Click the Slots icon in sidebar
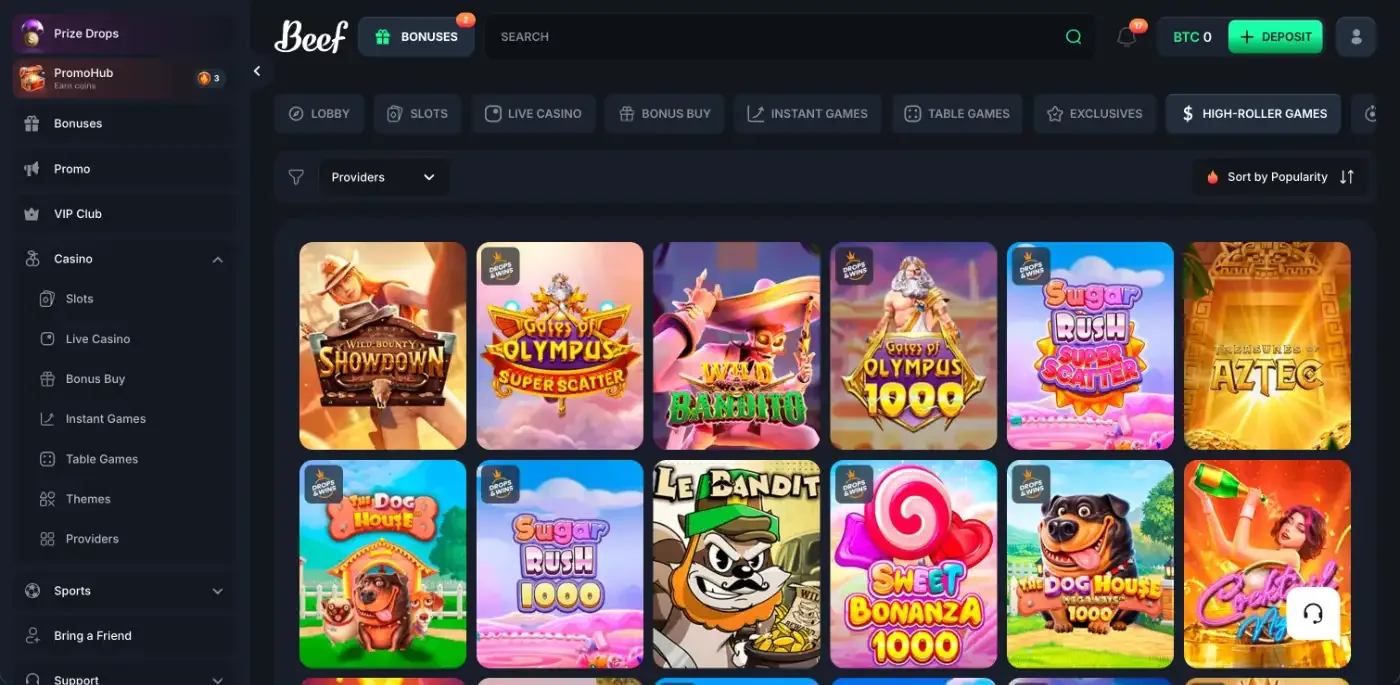Image resolution: width=1400 pixels, height=685 pixels. 47,299
